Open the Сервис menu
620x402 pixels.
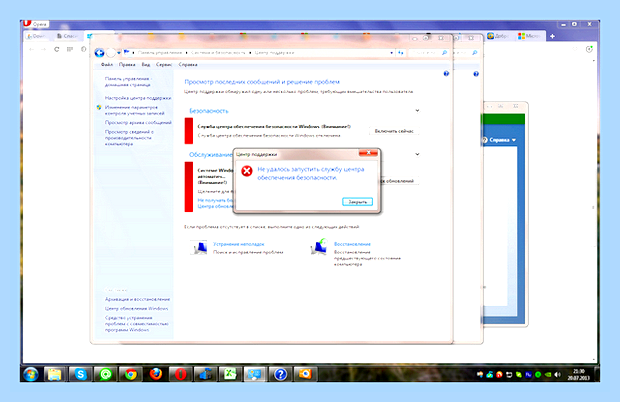coord(164,64)
